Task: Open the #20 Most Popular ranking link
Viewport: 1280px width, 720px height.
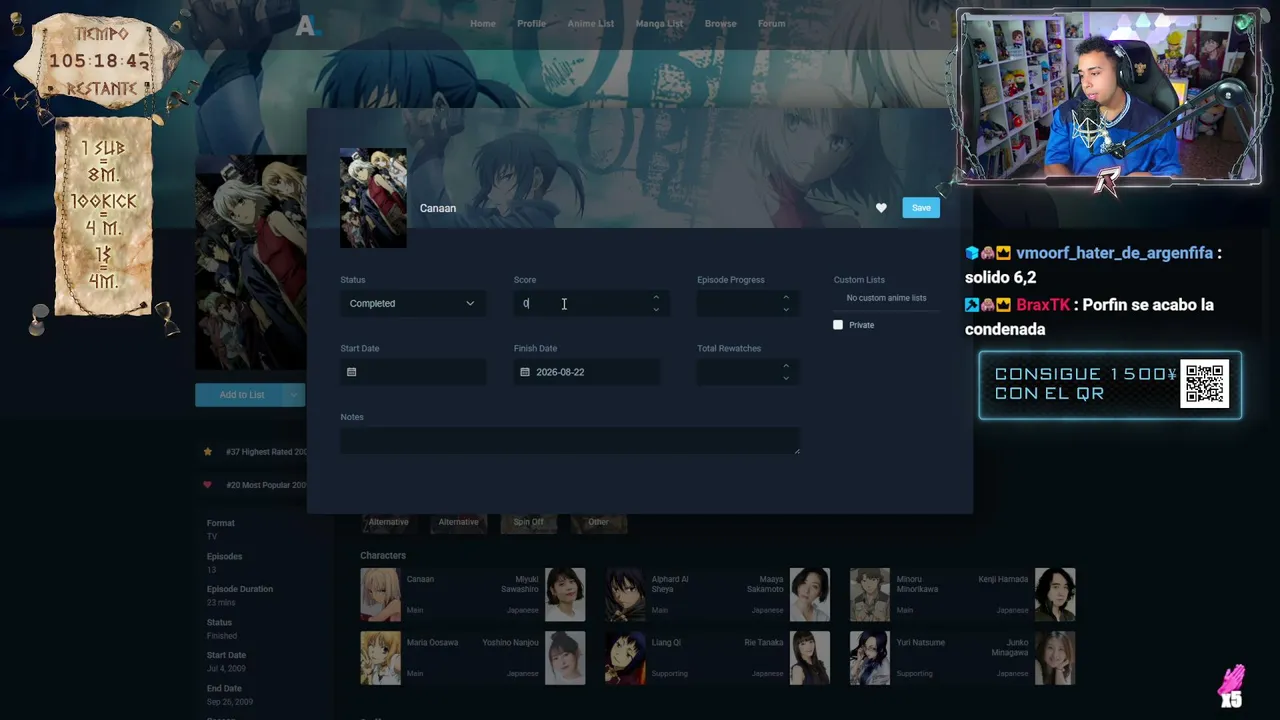Action: click(266, 485)
